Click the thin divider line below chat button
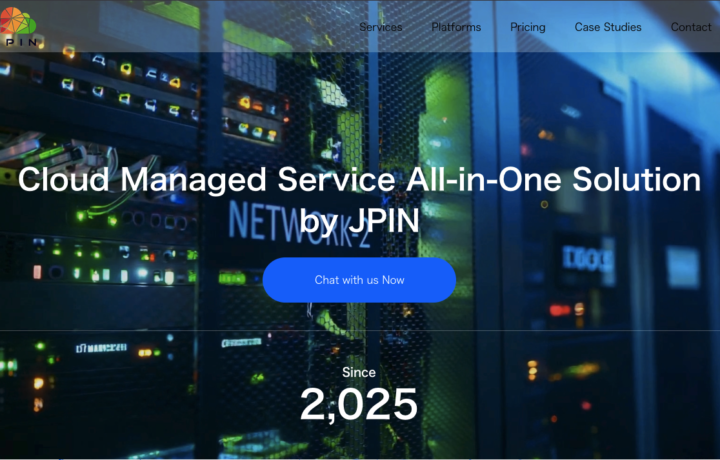The width and height of the screenshot is (720, 460). (150, 330)
